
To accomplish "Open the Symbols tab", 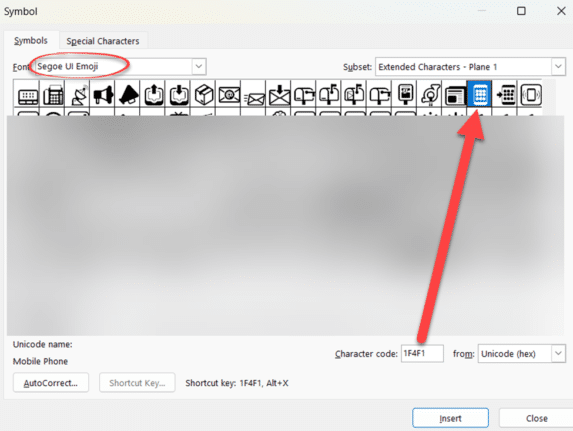I will pos(31,40).
